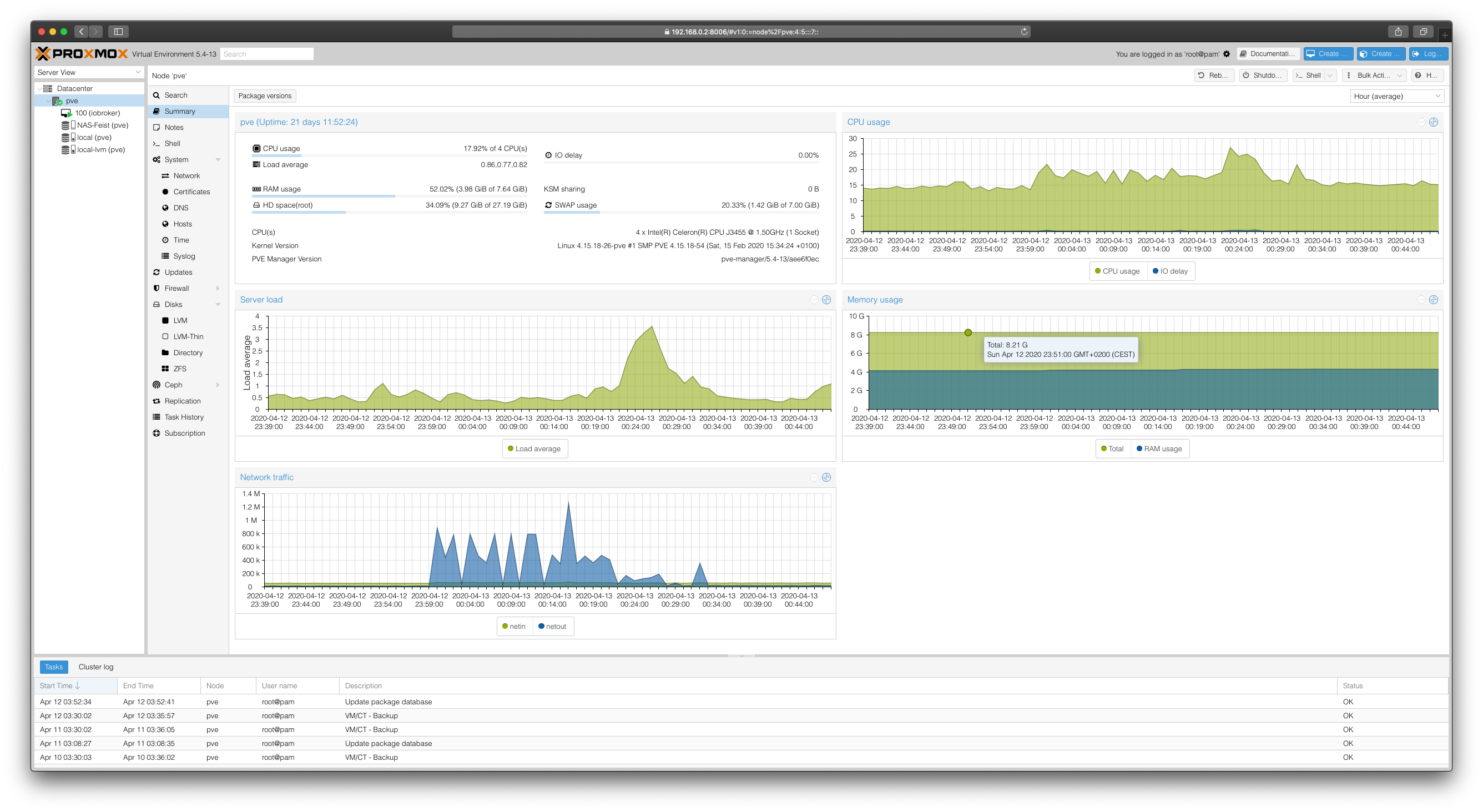Toggle netout series in Network legend
Screen dimensions: 1483x812
[553, 627]
